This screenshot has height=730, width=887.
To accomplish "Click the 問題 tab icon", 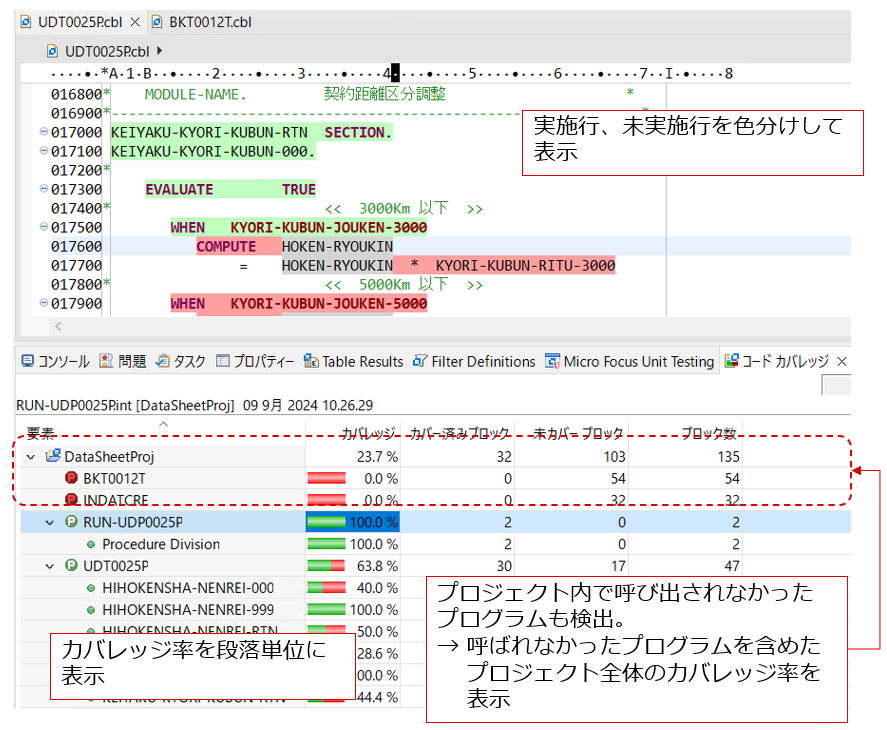I will click(x=106, y=360).
